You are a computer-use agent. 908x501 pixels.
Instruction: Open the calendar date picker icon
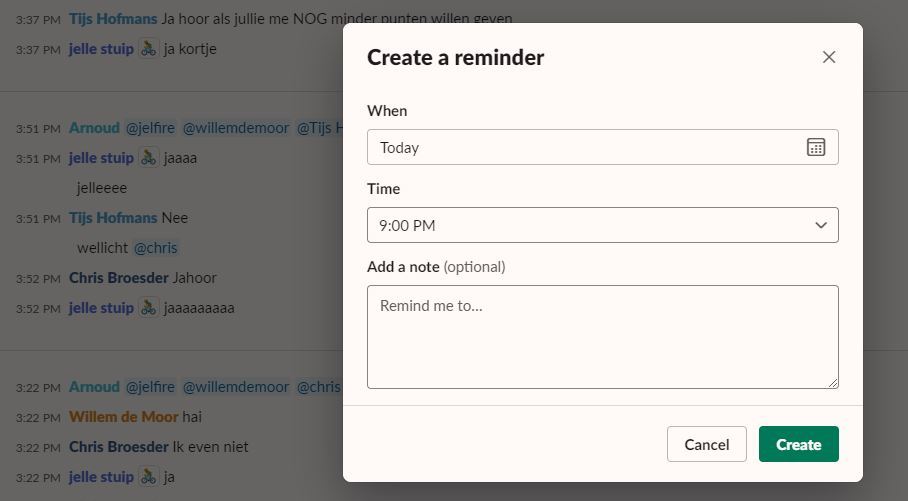click(x=816, y=147)
